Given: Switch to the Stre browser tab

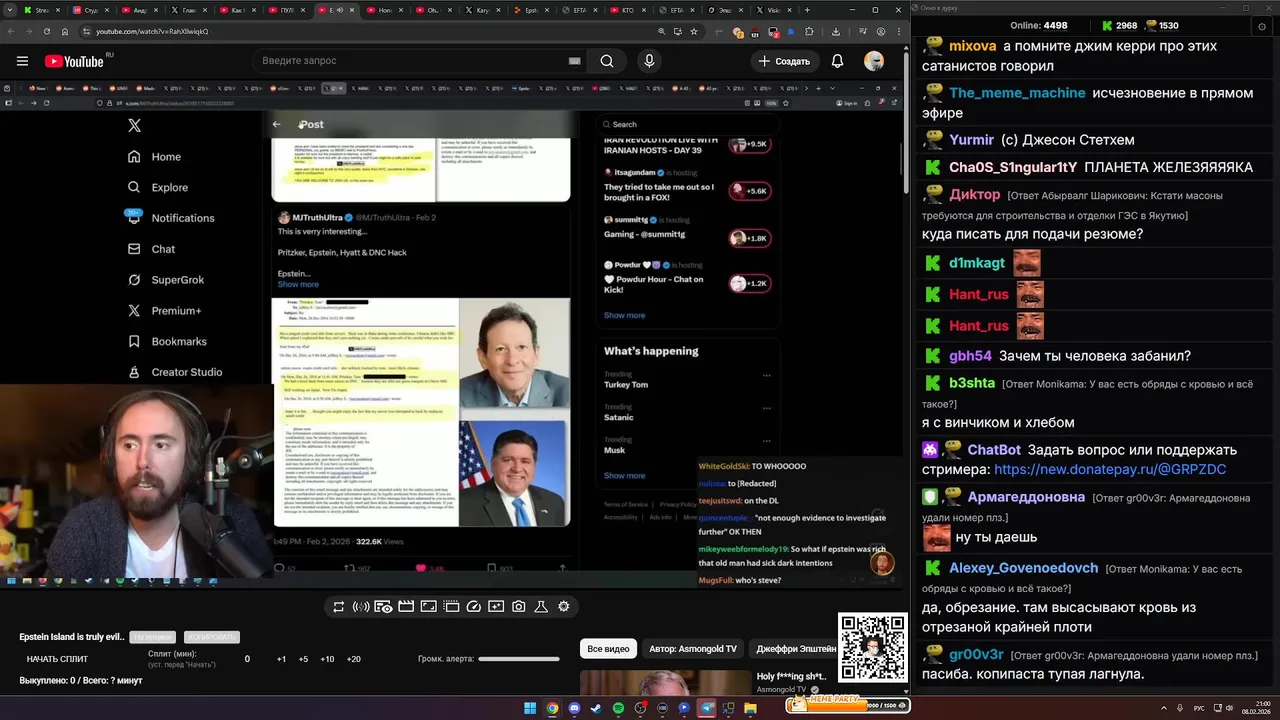Looking at the screenshot, I should (41, 10).
